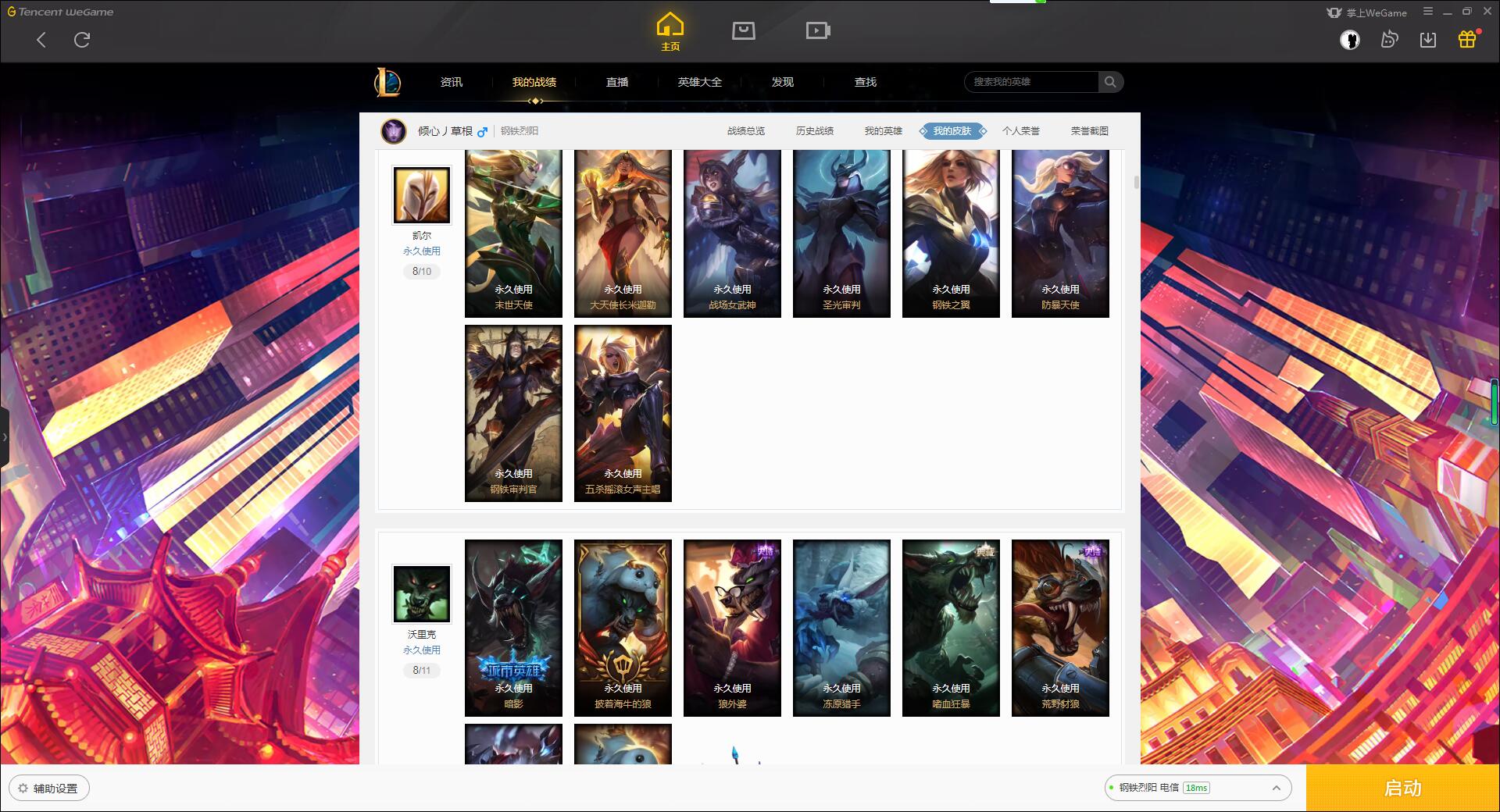Open the home (主页) tab icon
This screenshot has width=1500, height=812.
(x=670, y=32)
